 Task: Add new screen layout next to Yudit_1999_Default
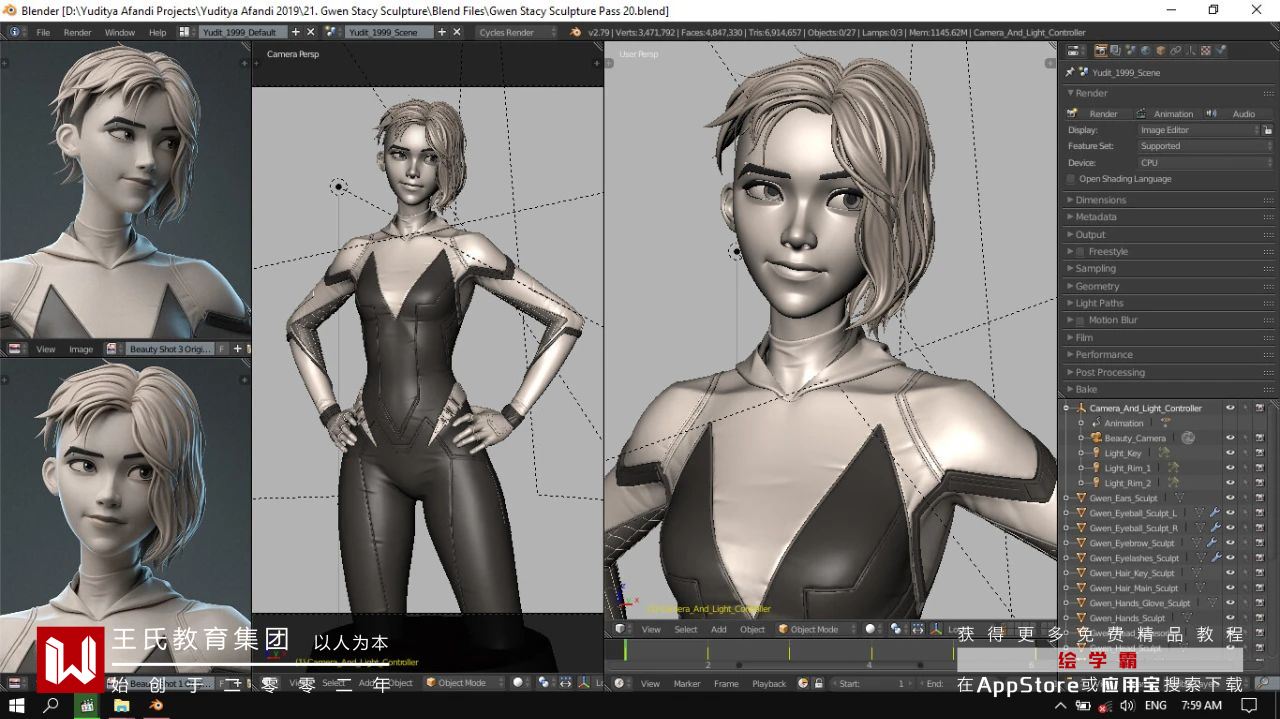[x=295, y=32]
